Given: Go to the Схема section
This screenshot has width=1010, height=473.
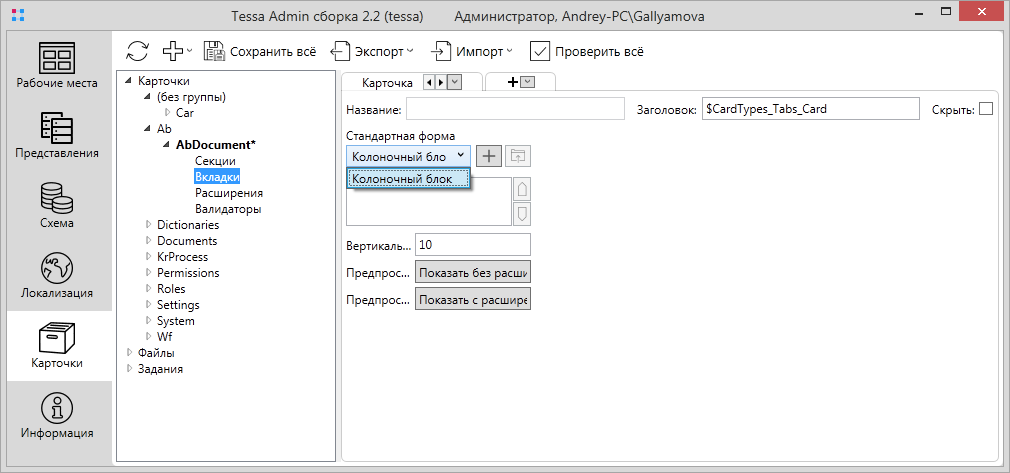Looking at the screenshot, I should [x=57, y=206].
